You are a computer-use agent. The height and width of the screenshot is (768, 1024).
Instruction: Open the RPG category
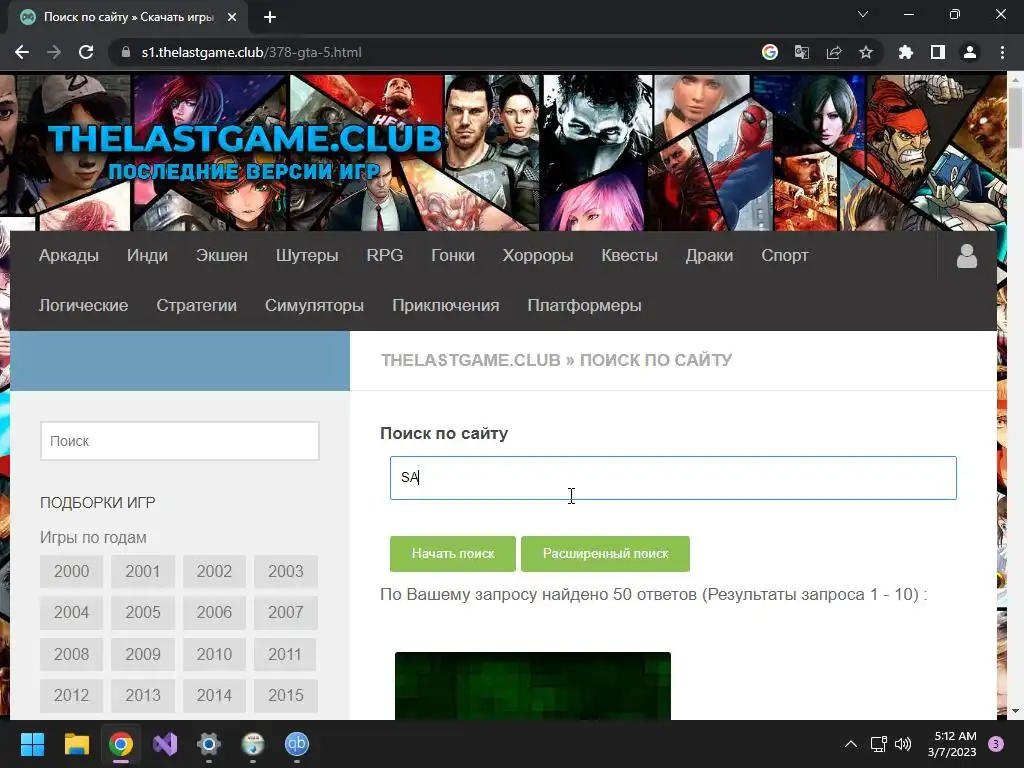(x=385, y=255)
